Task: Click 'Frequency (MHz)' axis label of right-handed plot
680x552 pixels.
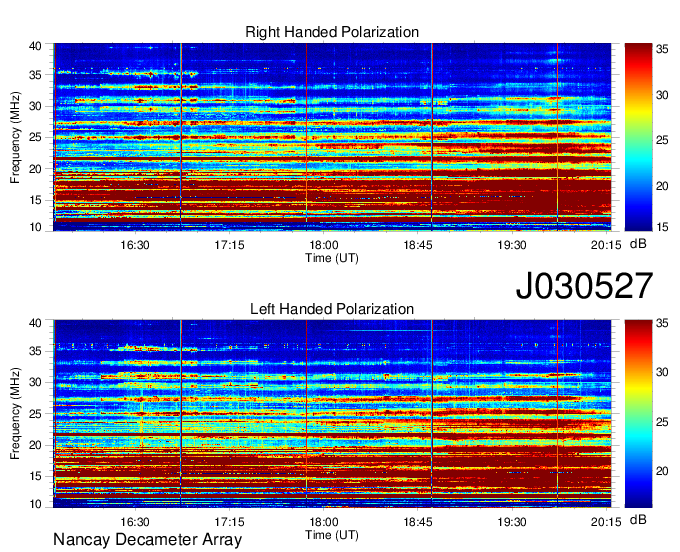Action: [x=15, y=137]
